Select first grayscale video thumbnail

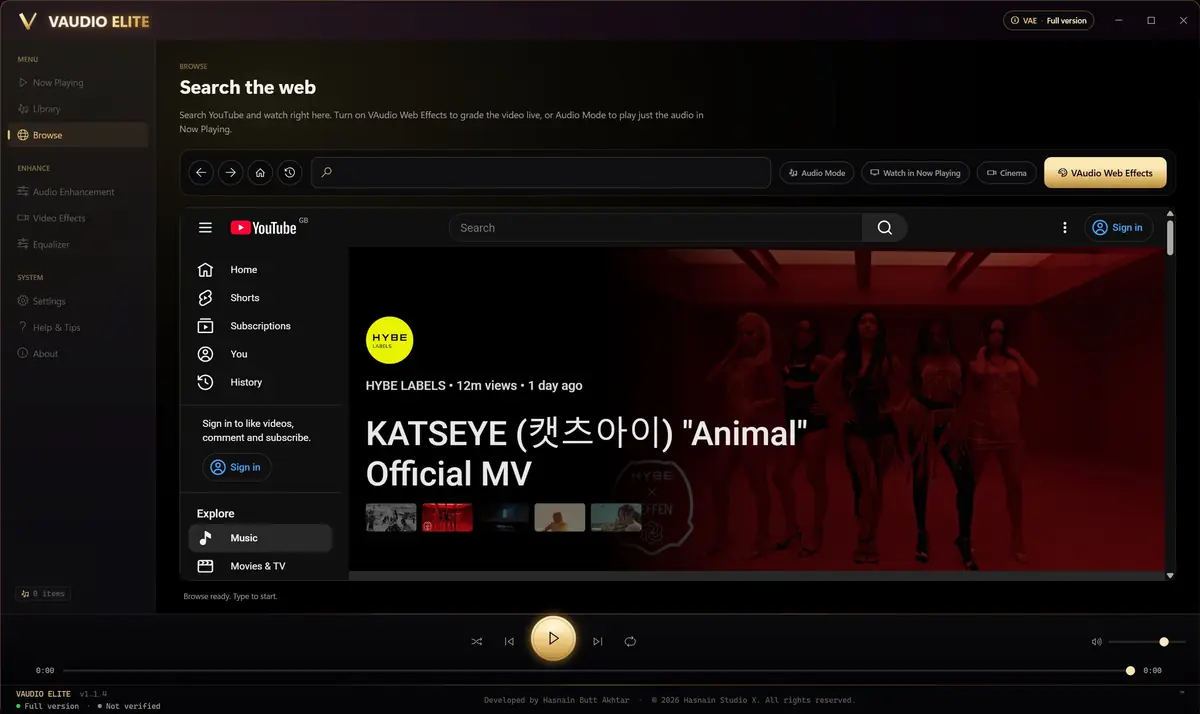391,517
